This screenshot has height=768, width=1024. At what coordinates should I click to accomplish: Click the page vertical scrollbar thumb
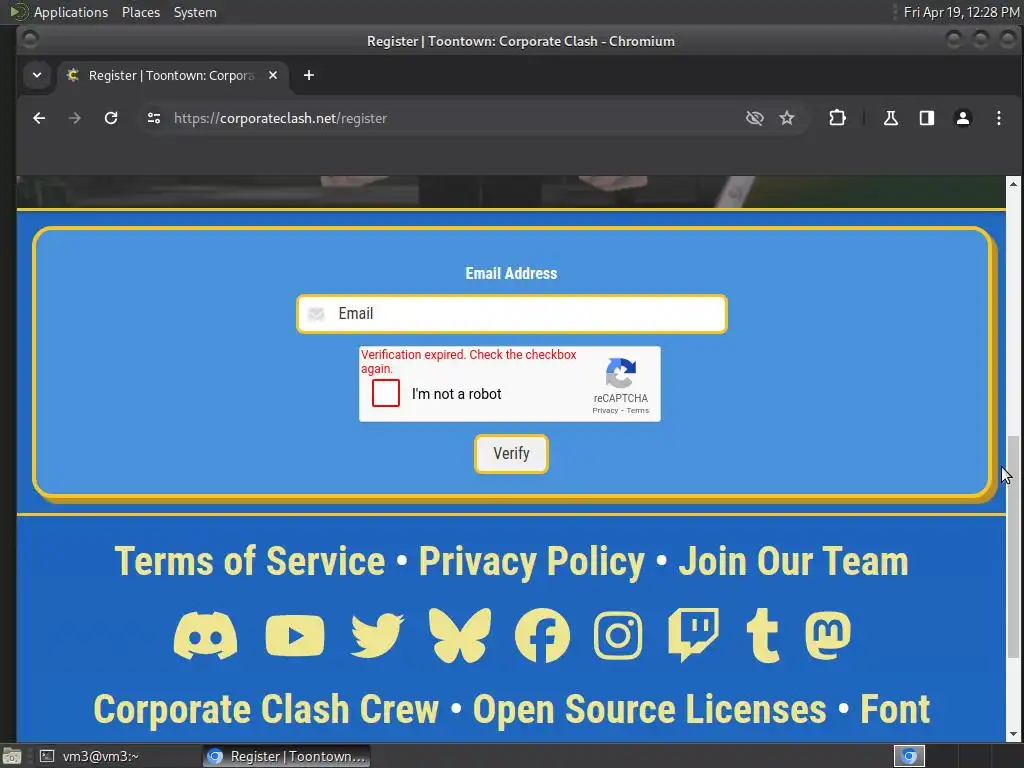click(x=1013, y=546)
